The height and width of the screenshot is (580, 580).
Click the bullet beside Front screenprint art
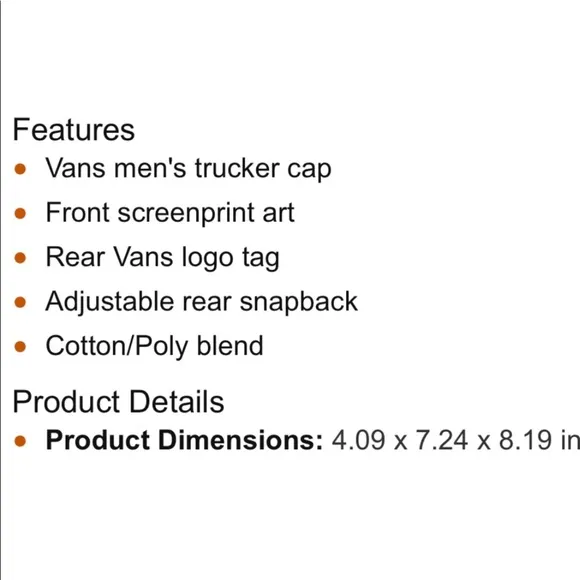[20, 213]
